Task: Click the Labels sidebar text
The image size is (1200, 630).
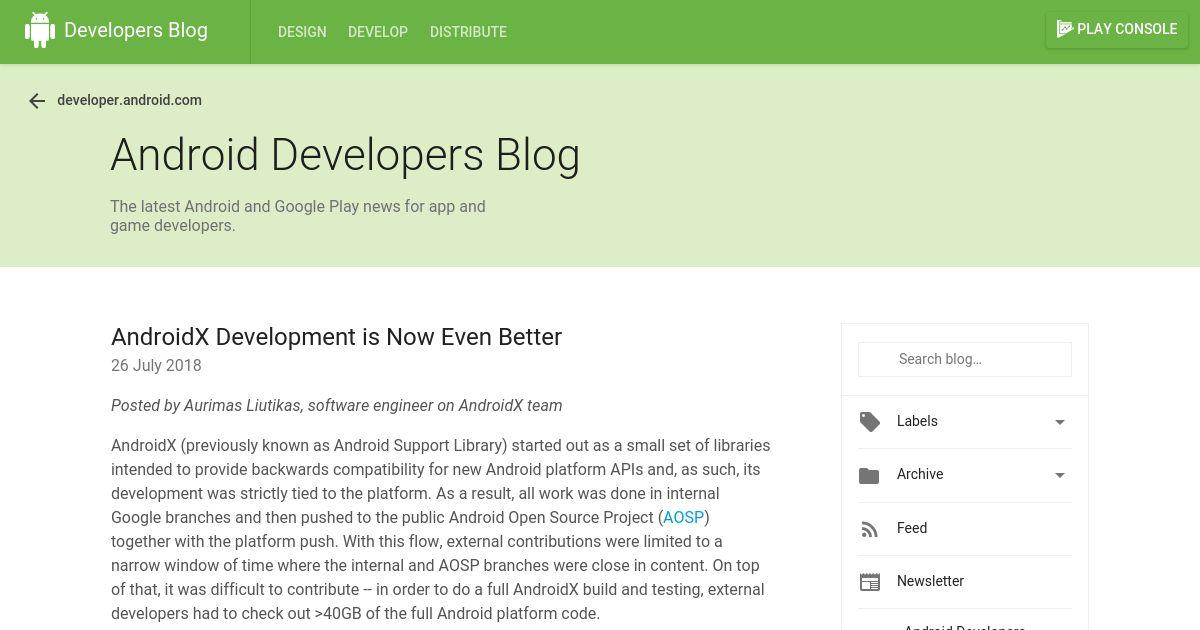Action: click(917, 421)
